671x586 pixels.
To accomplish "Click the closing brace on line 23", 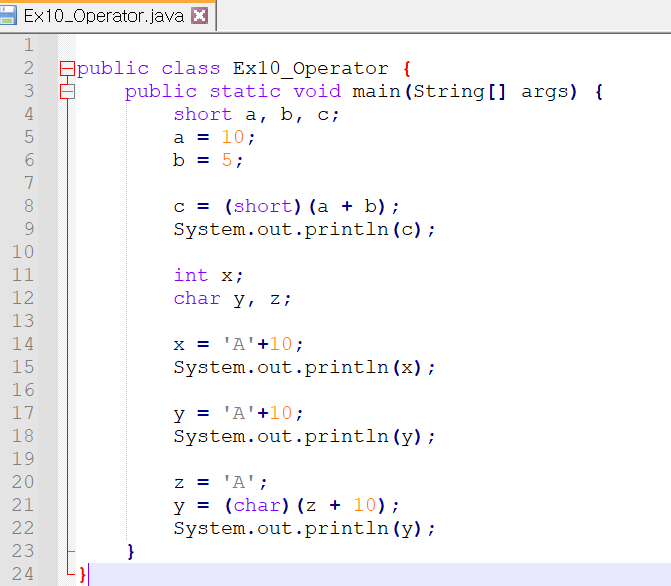I will click(131, 552).
